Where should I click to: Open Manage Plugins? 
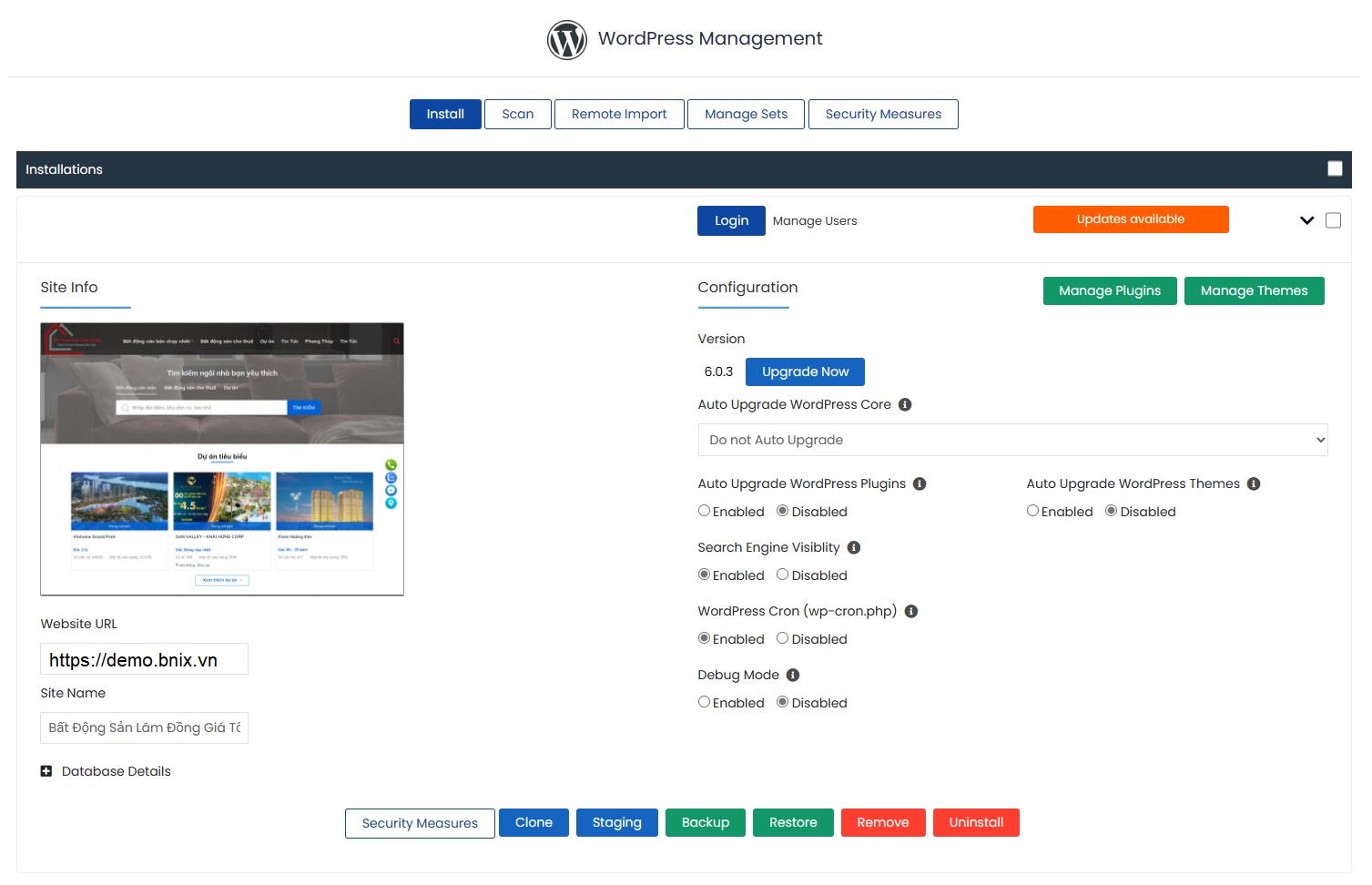click(1110, 290)
